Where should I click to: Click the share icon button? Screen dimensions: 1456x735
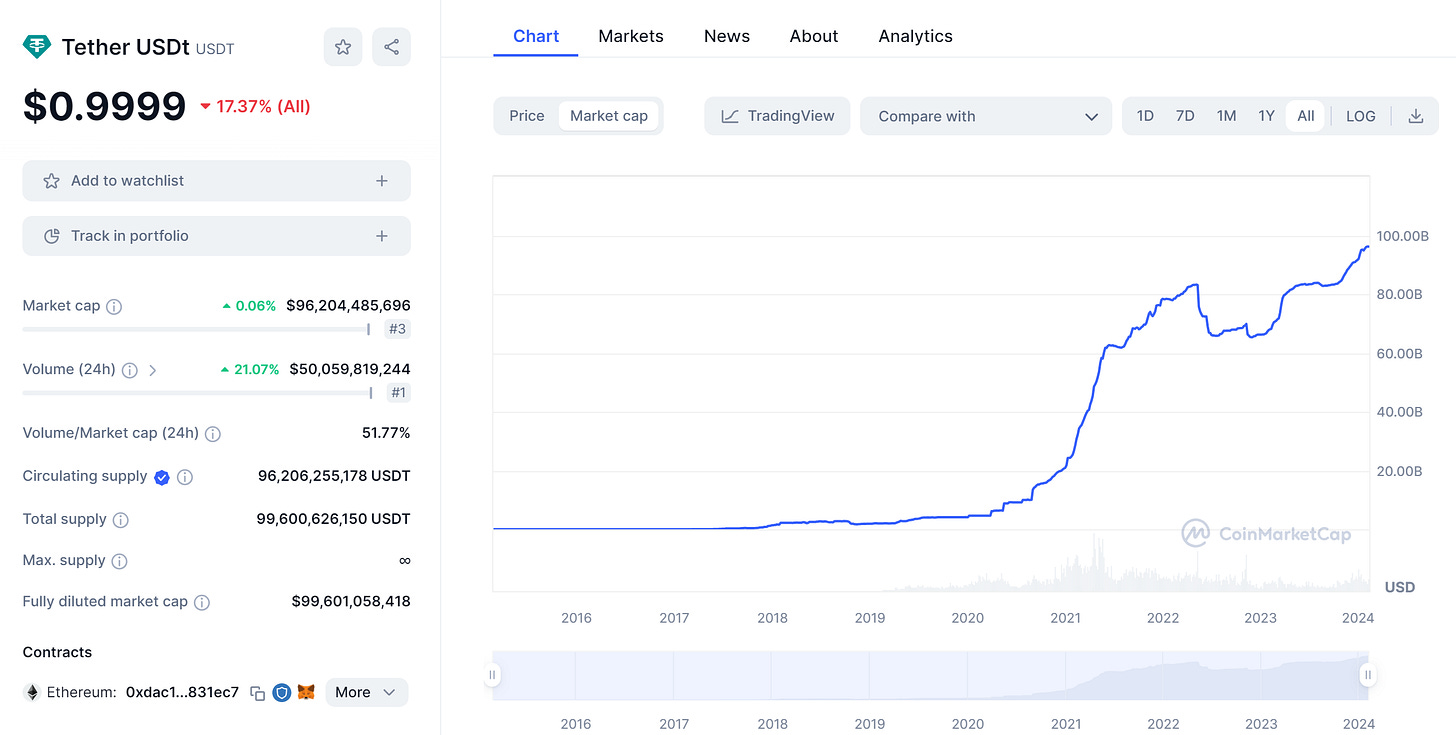point(391,47)
